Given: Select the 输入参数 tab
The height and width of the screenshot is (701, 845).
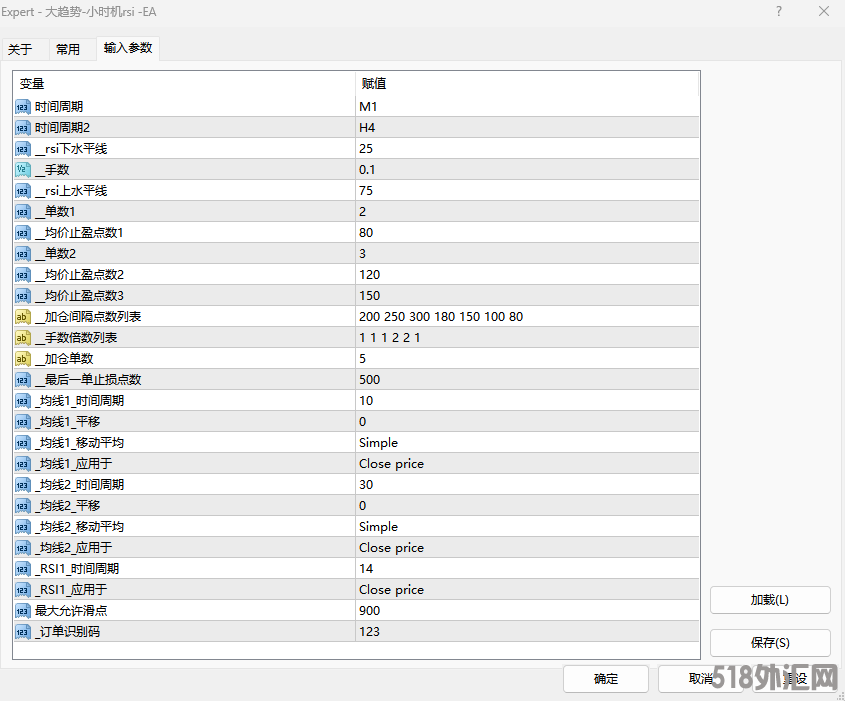Looking at the screenshot, I should tap(128, 48).
